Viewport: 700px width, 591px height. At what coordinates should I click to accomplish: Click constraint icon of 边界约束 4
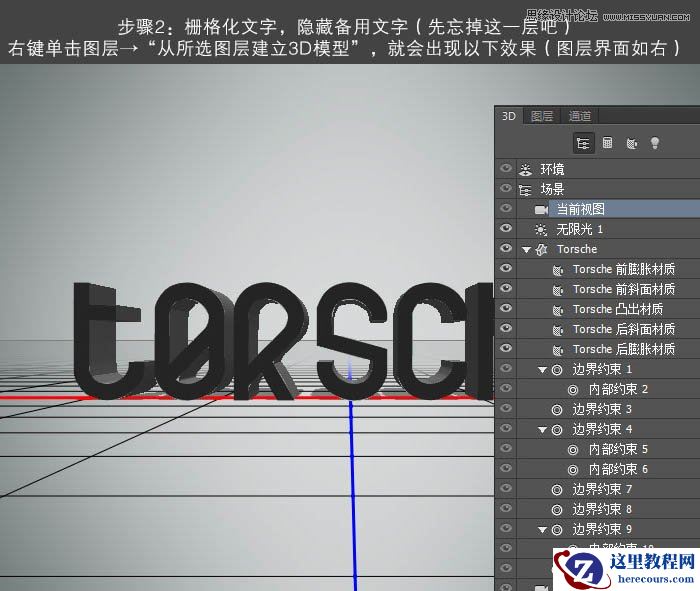[557, 429]
